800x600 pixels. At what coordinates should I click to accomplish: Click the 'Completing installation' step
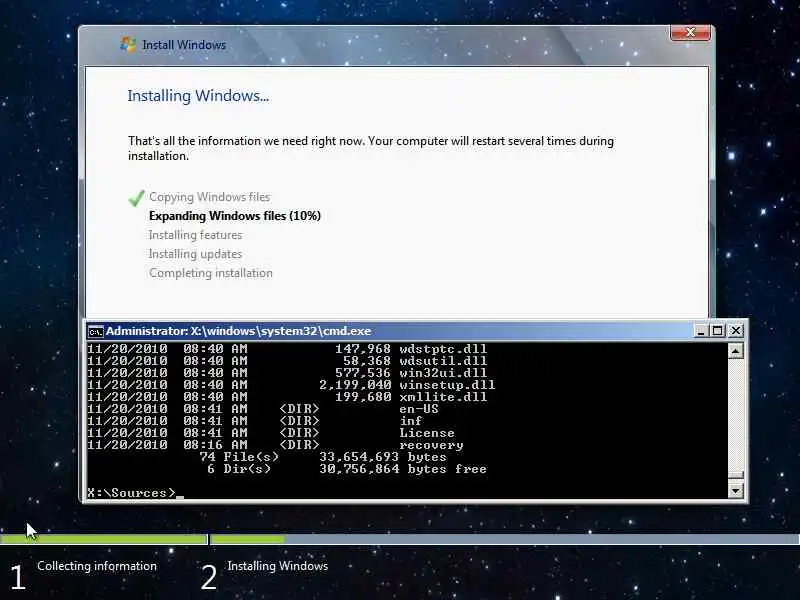click(x=211, y=273)
